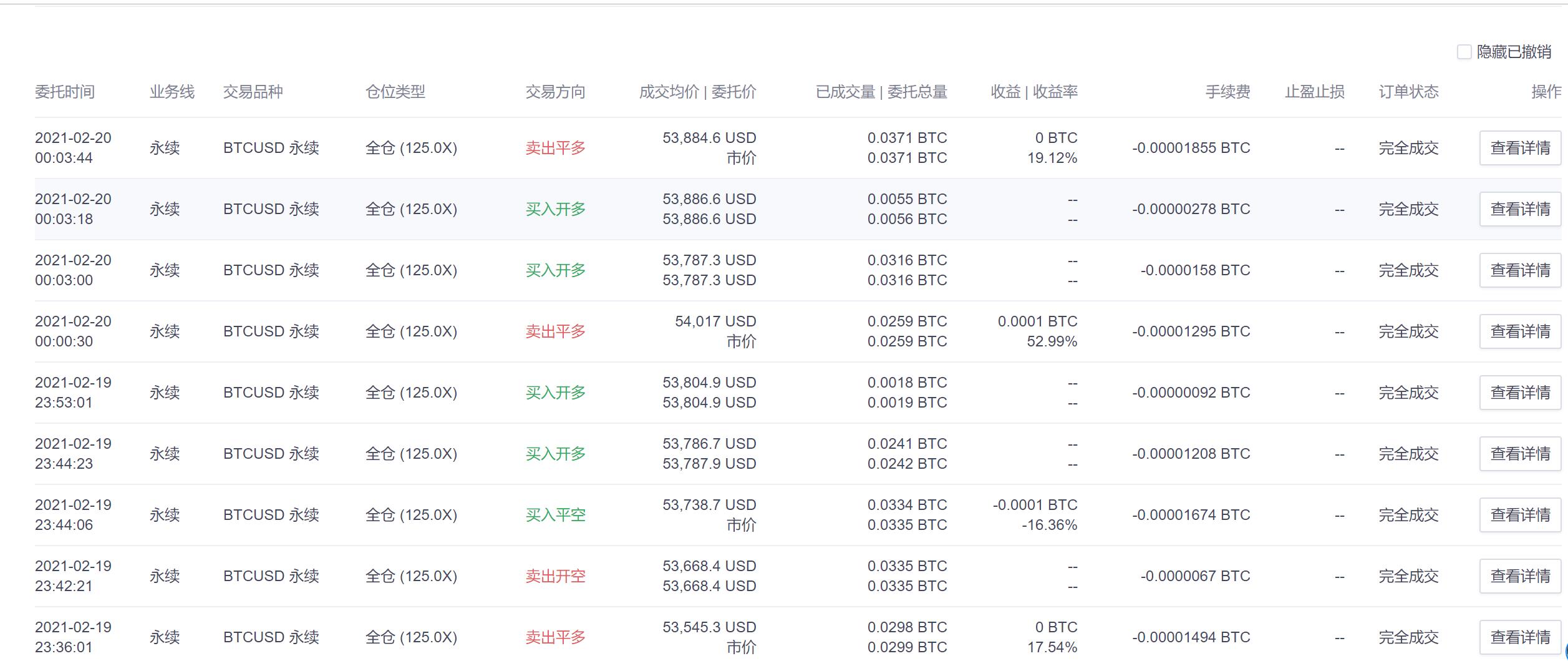Click the 订单状态 column header
This screenshot has width=1568, height=661.
(1408, 92)
